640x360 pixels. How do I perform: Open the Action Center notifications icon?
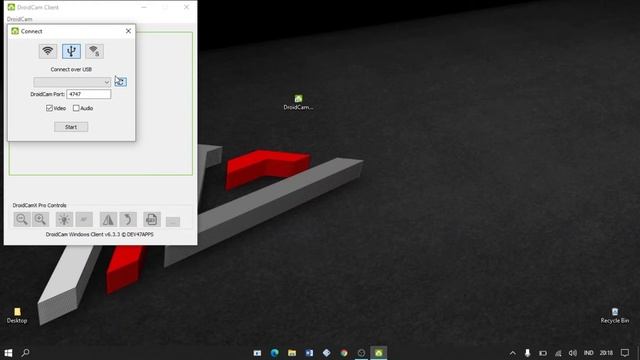coord(625,353)
